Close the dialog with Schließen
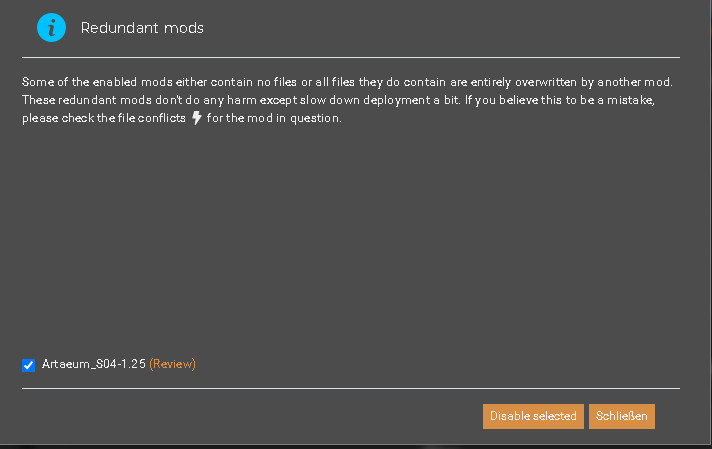The image size is (712, 449). point(621,416)
